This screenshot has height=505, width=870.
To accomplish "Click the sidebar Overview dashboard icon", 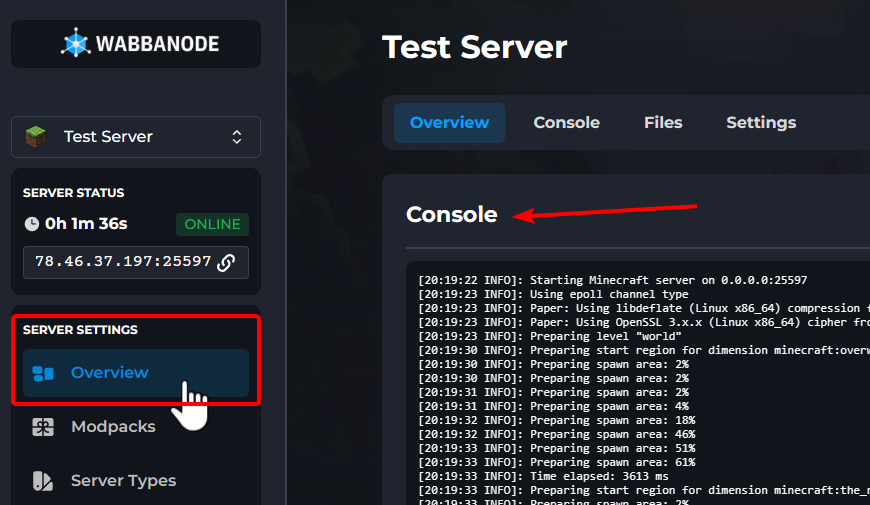I will pos(43,373).
